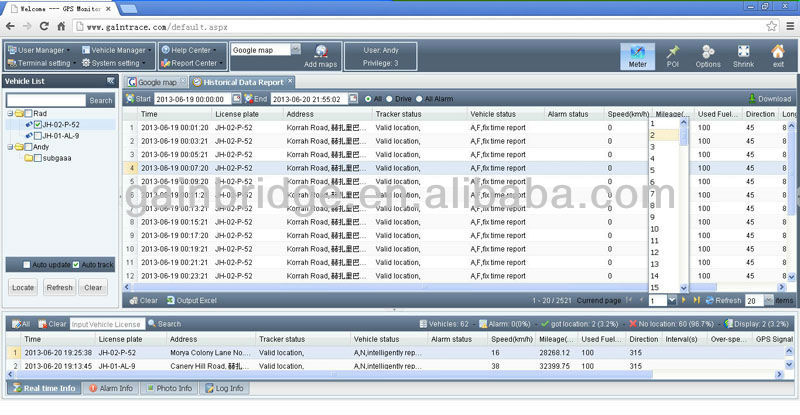Reload the browser page
The width and height of the screenshot is (800, 415).
point(44,26)
